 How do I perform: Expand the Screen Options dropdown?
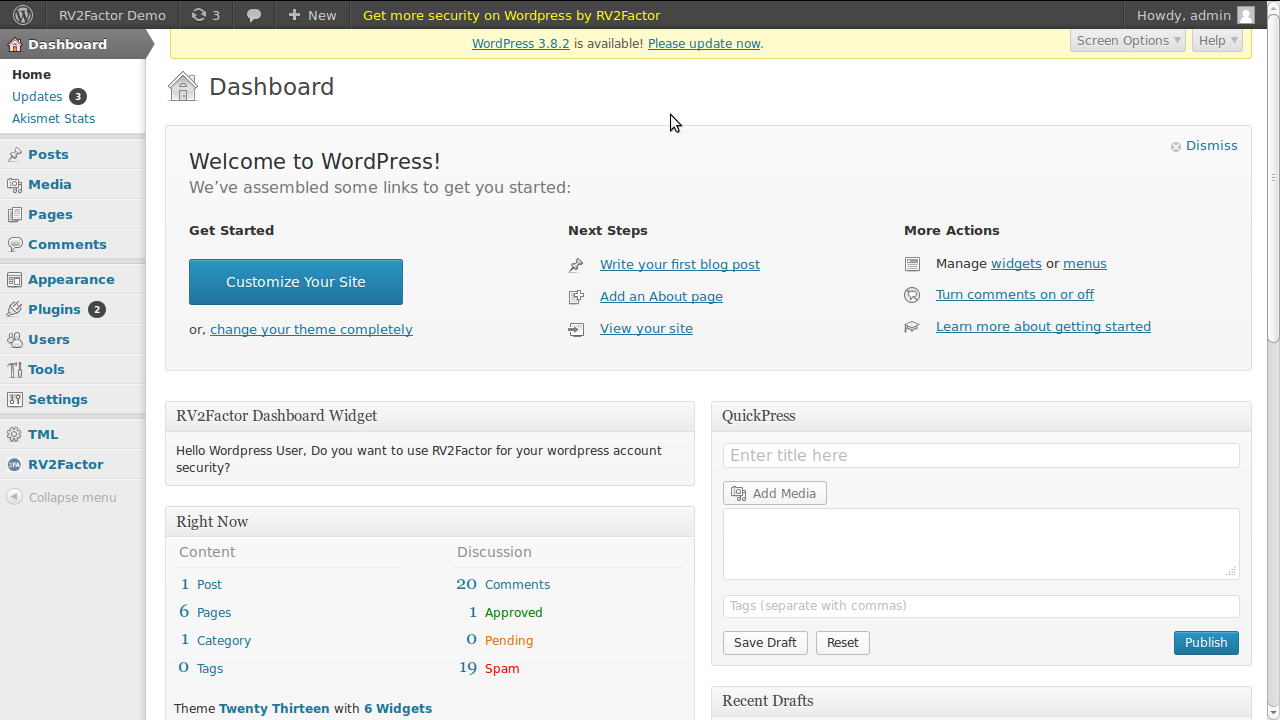pos(1128,40)
